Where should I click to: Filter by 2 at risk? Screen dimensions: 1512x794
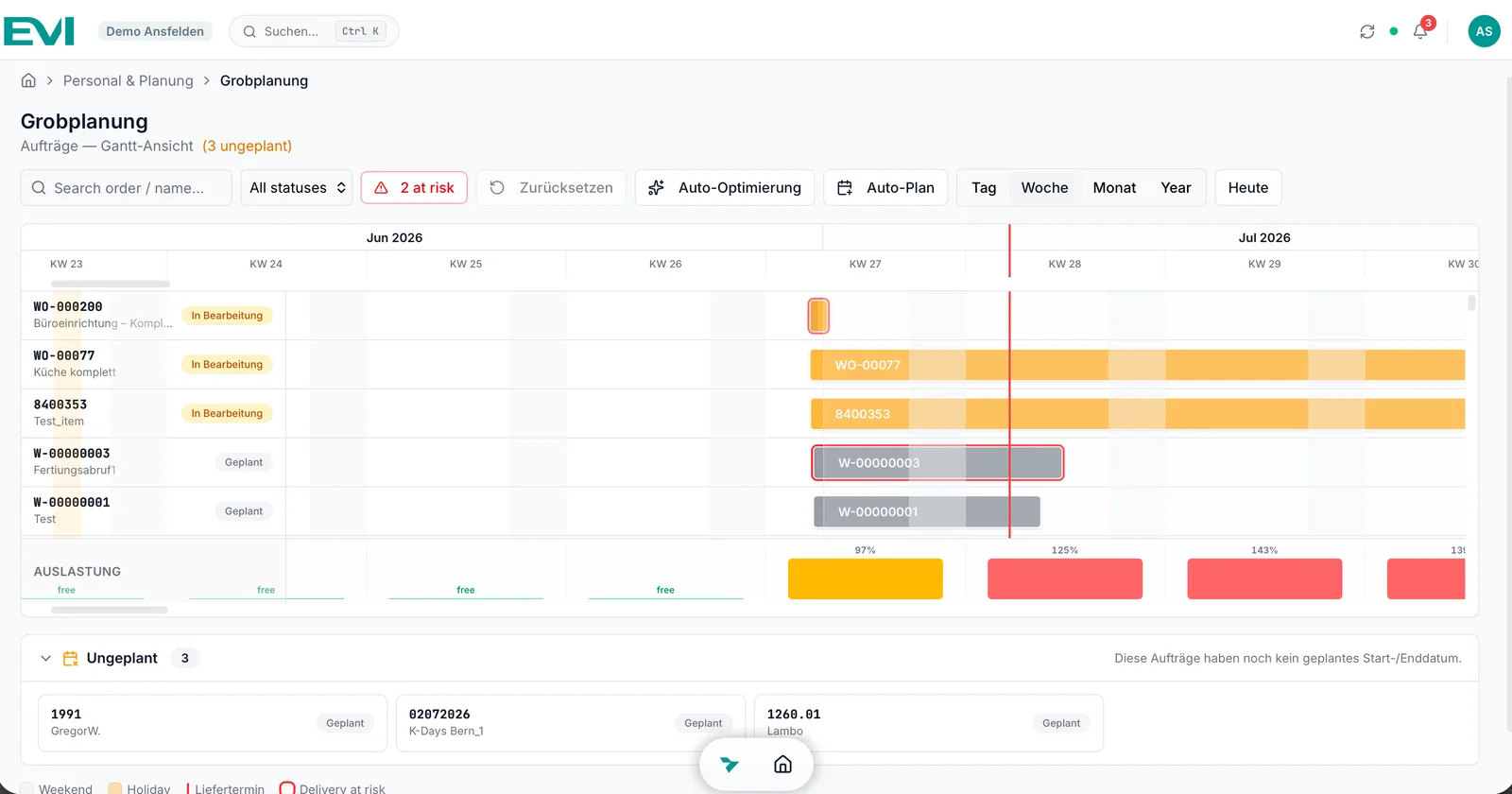(x=415, y=187)
